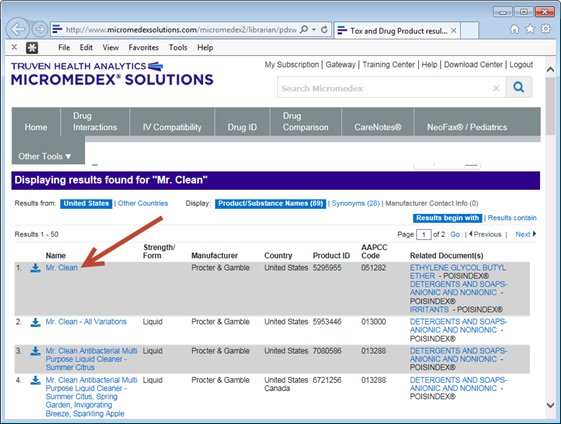Open Training Center link
The height and width of the screenshot is (424, 561).
tap(389, 64)
